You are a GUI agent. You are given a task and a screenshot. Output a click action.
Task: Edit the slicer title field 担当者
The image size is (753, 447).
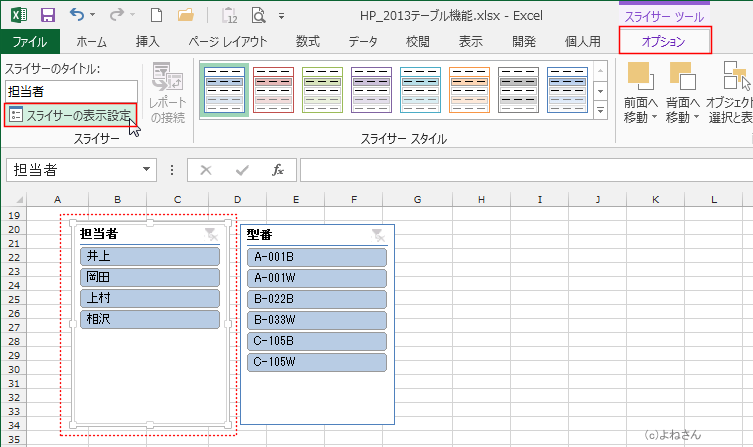(71, 91)
